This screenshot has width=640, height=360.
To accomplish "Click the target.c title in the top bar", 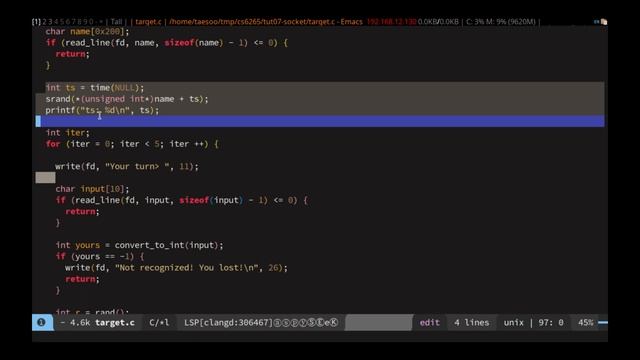I will [x=148, y=22].
